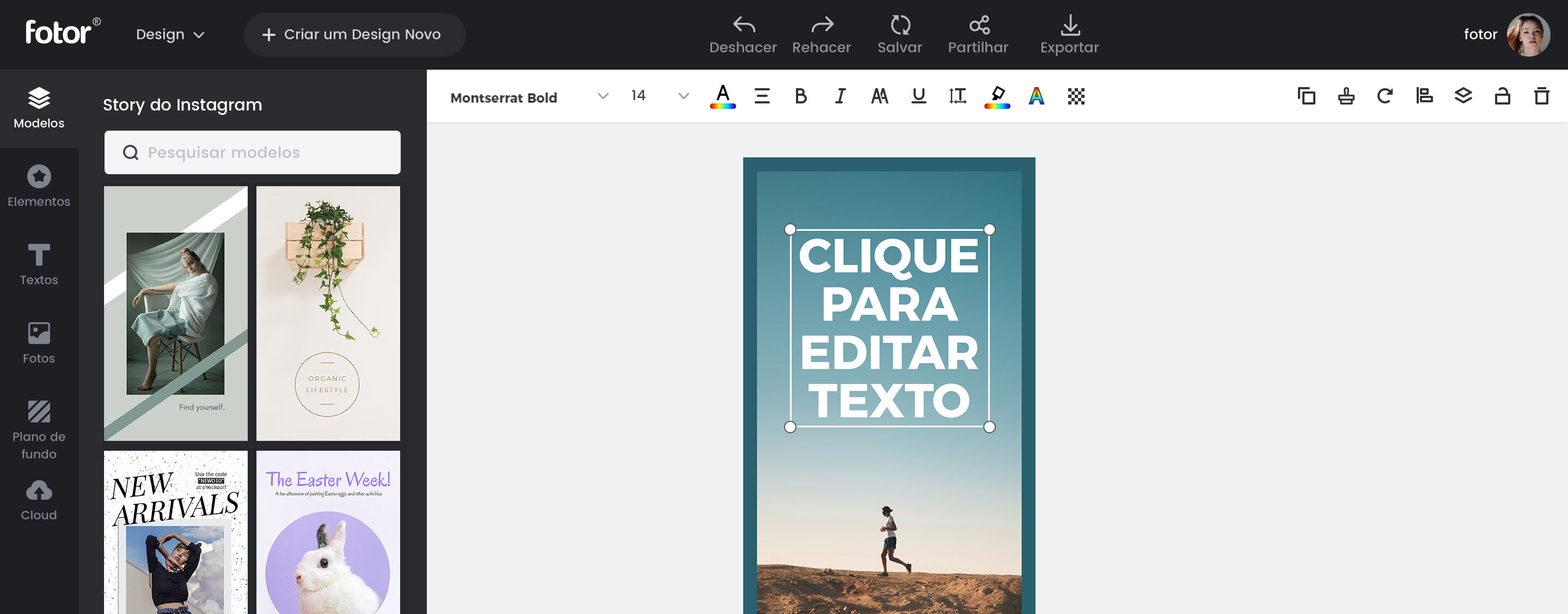
Task: Click the Deshacer undo arrow
Action: 743,26
